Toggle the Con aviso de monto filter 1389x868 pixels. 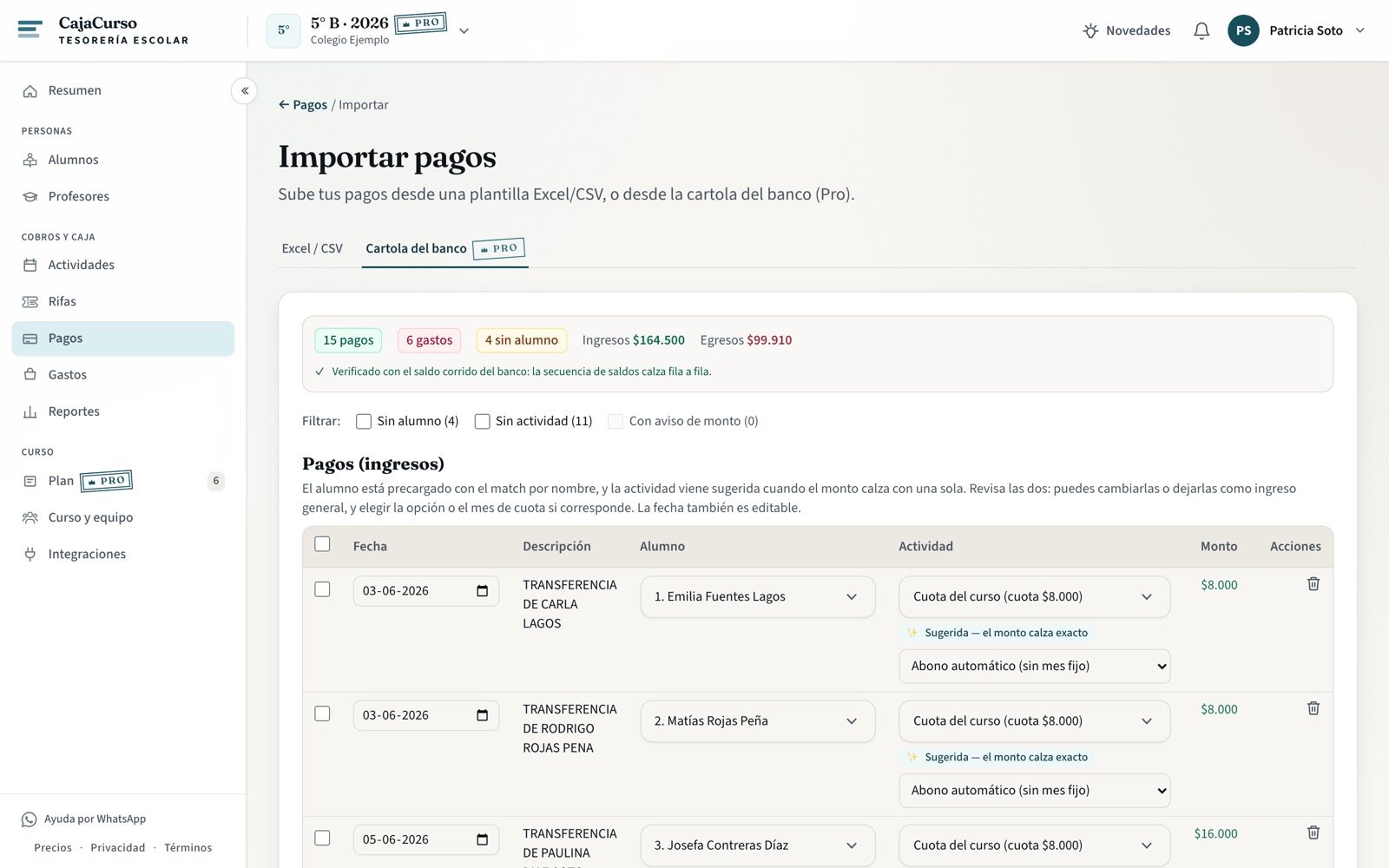[x=616, y=421]
